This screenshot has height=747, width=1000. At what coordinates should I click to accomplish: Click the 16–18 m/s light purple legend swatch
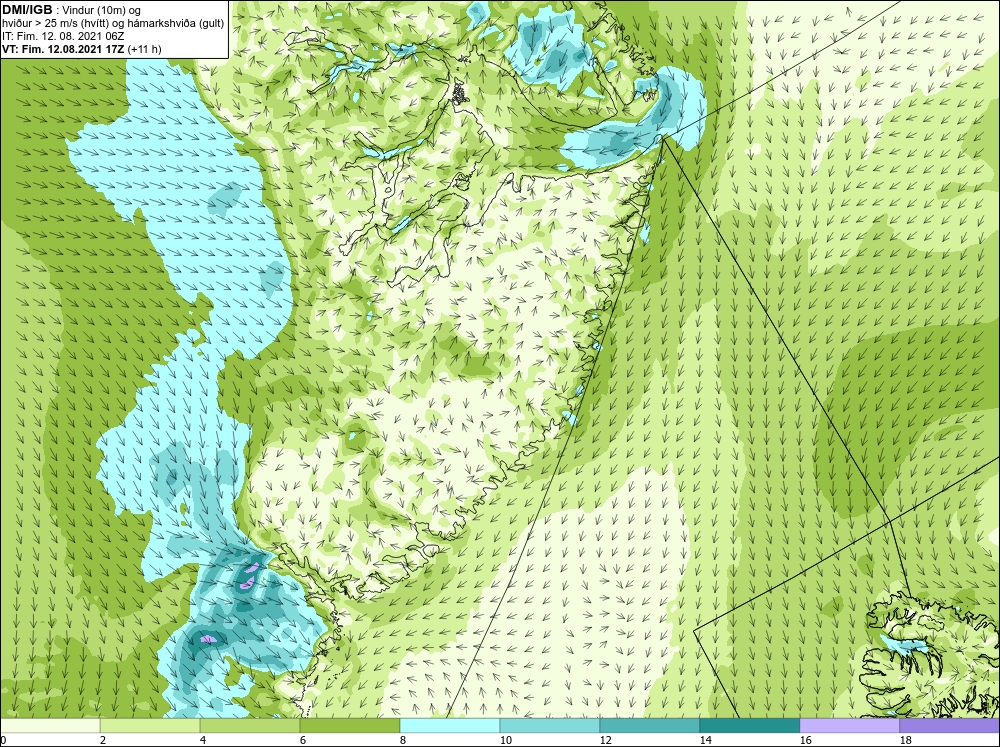[x=849, y=725]
